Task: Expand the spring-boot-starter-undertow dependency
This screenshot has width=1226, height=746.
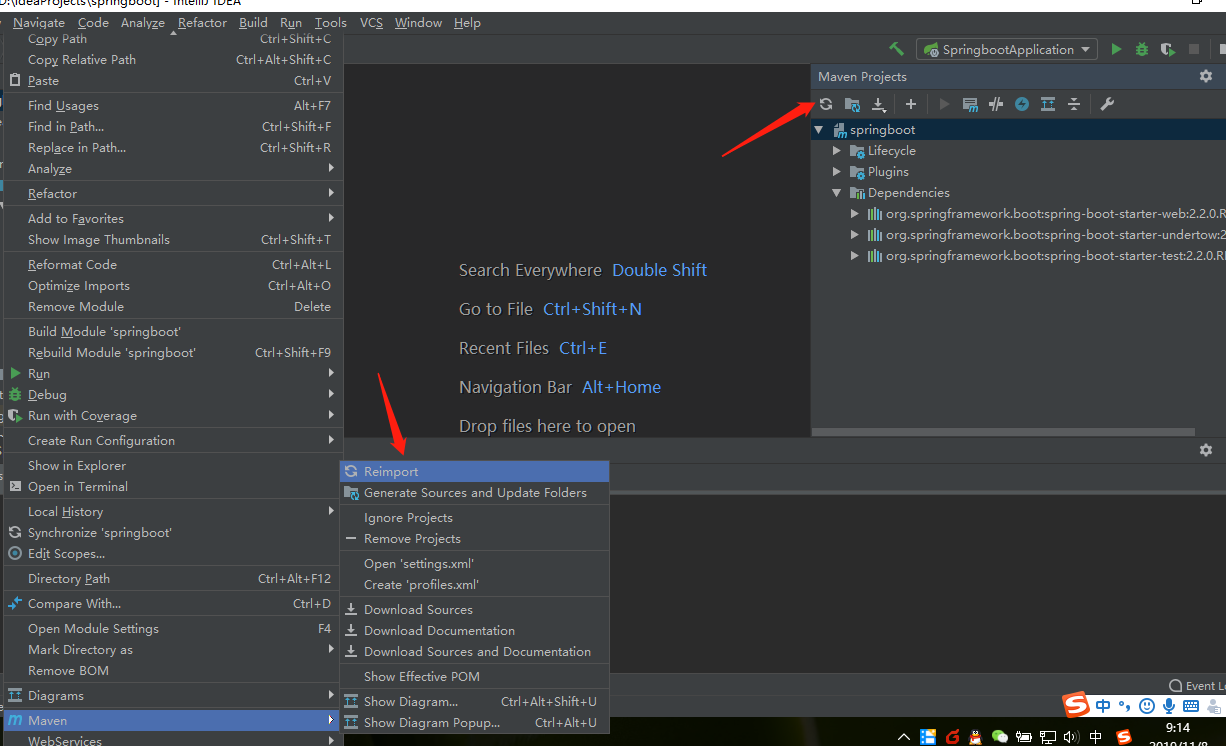Action: 855,235
